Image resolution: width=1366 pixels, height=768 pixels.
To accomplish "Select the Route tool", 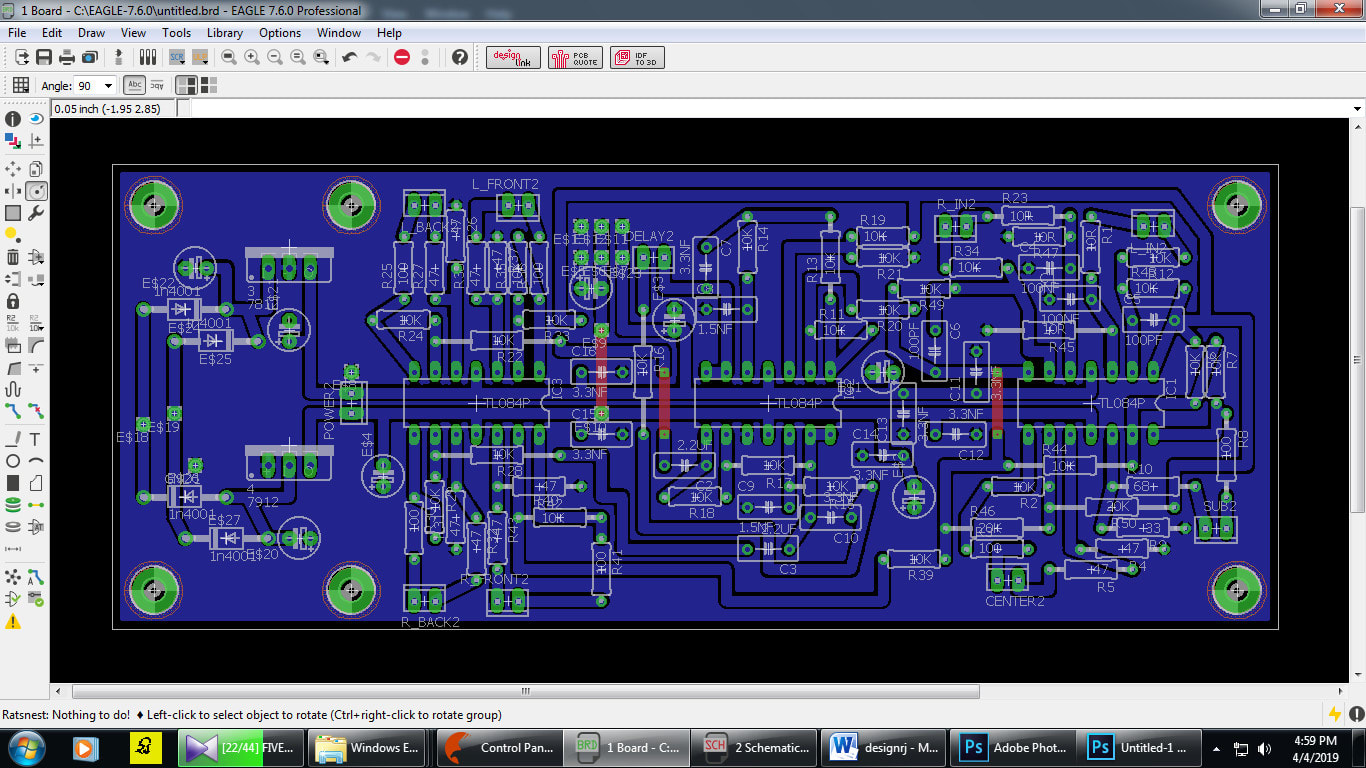I will point(13,411).
